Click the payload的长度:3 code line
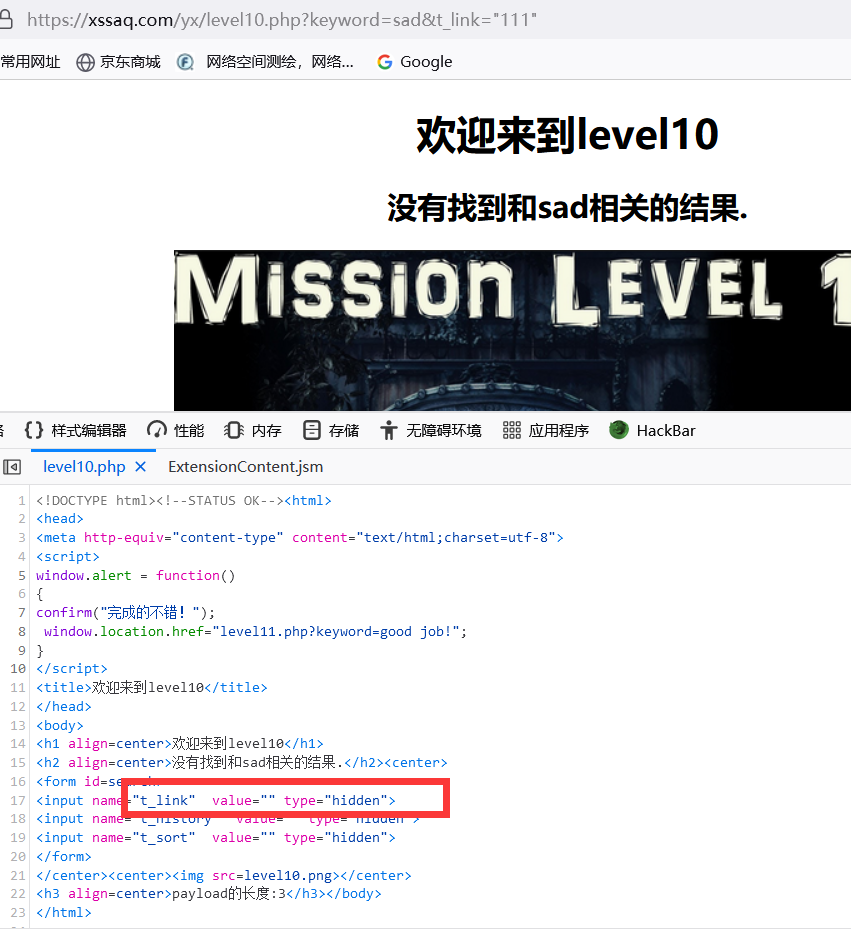 click(x=209, y=894)
